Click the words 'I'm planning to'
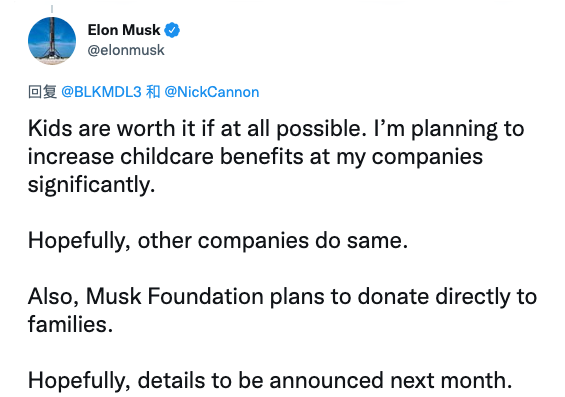Viewport: 565px width, 397px height. pyautogui.click(x=449, y=129)
